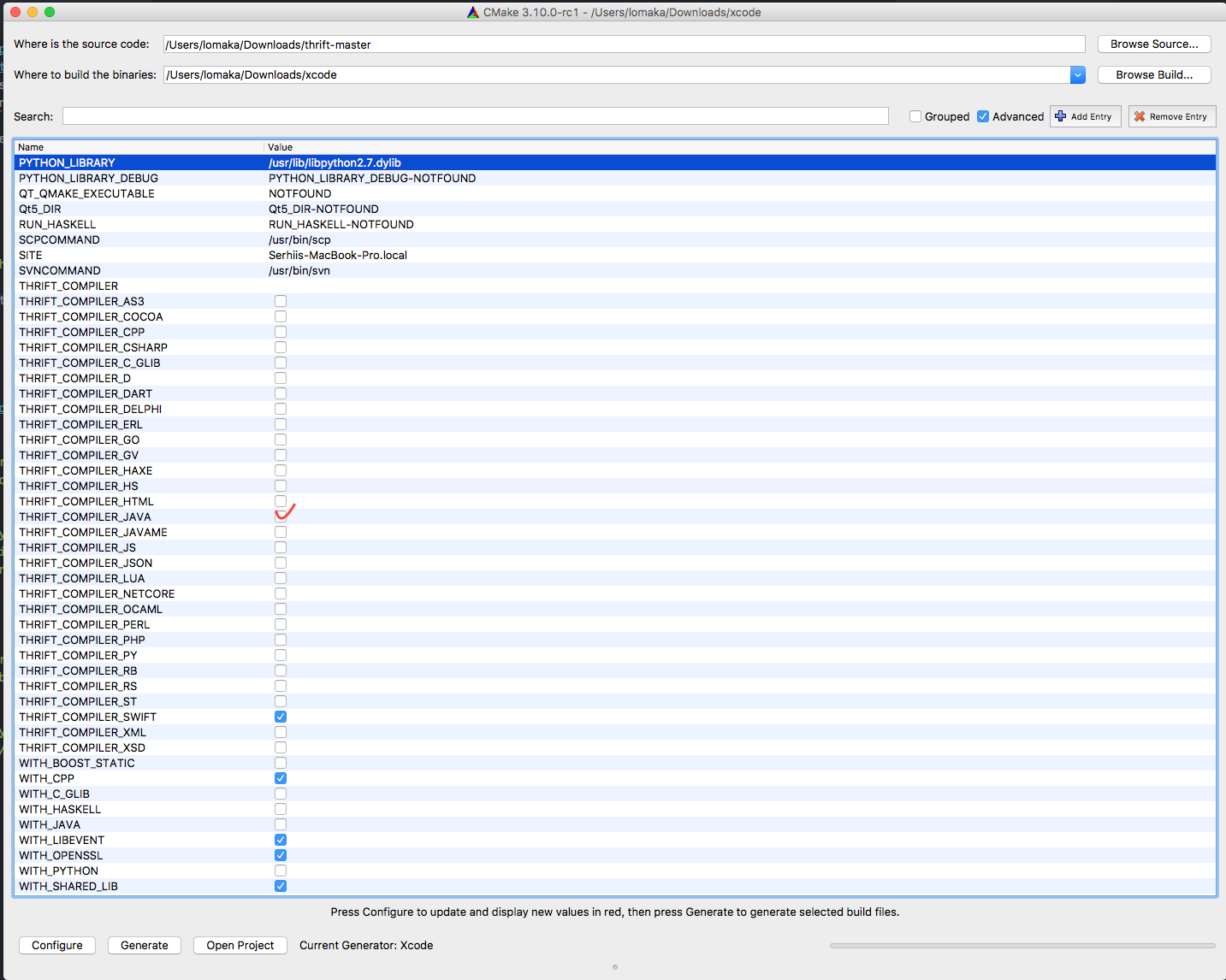1226x980 pixels.
Task: Tick the THRIFT_COMPILER_JAVA checkbox
Action: pos(281,517)
